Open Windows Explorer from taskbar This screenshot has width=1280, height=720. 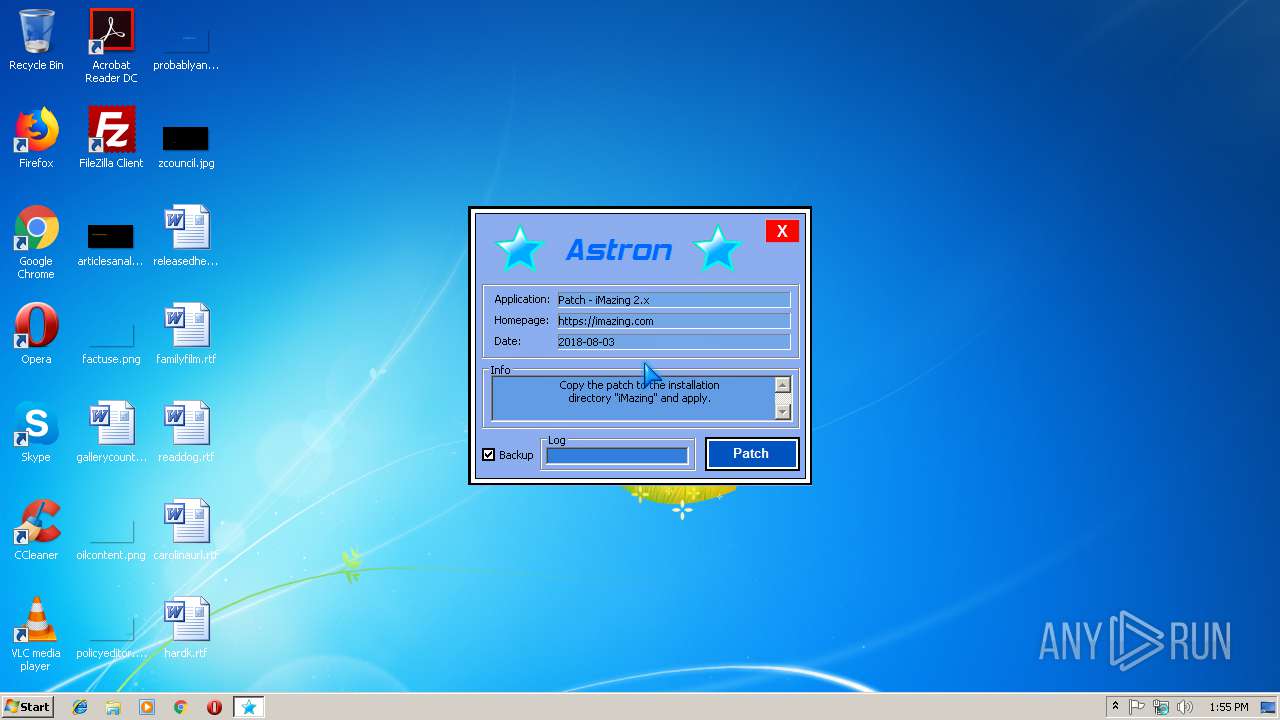click(113, 707)
